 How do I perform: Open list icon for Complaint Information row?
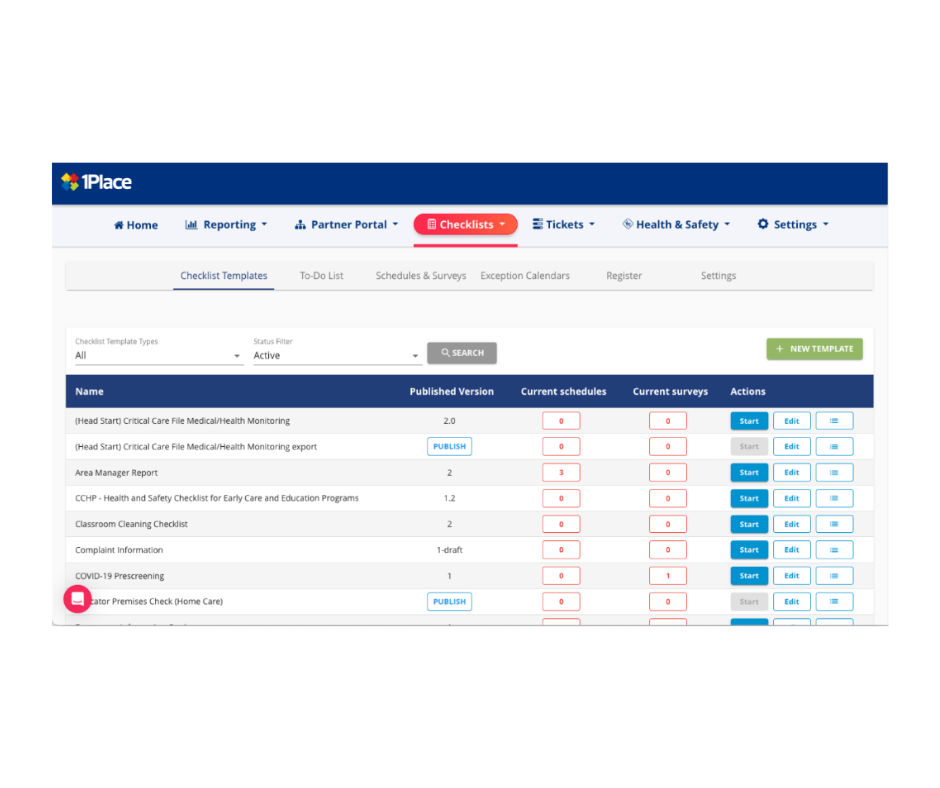coord(834,550)
